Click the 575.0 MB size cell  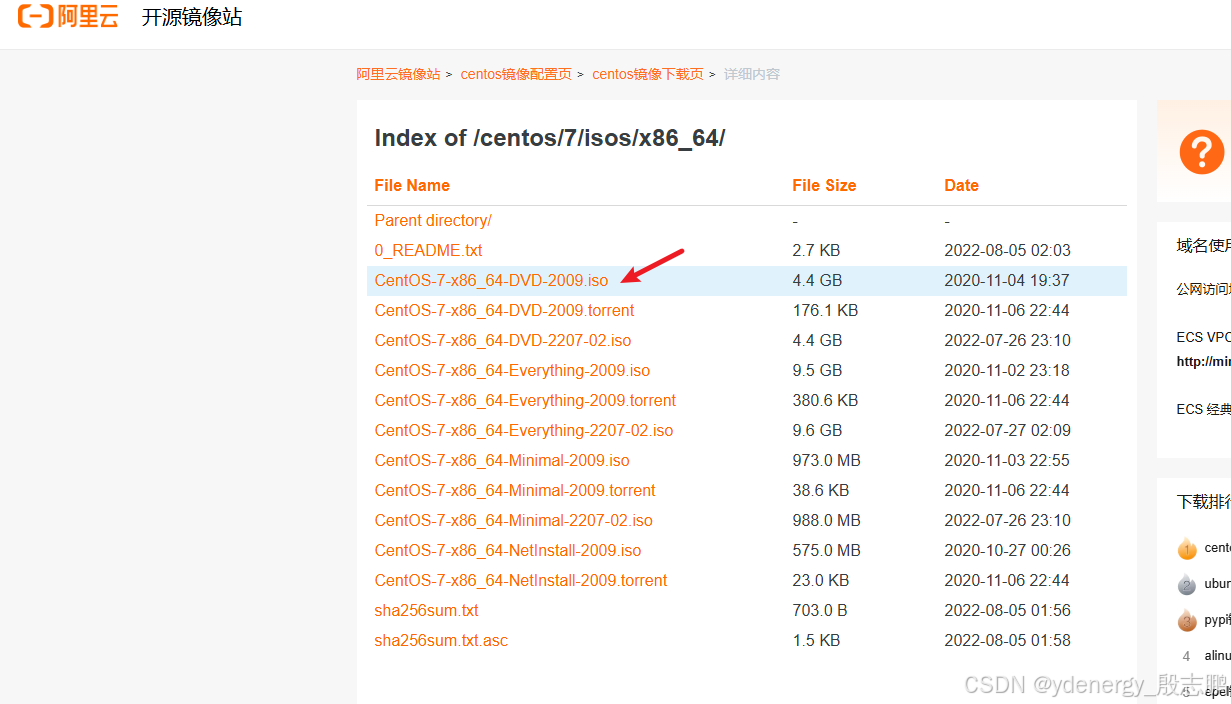(x=827, y=550)
